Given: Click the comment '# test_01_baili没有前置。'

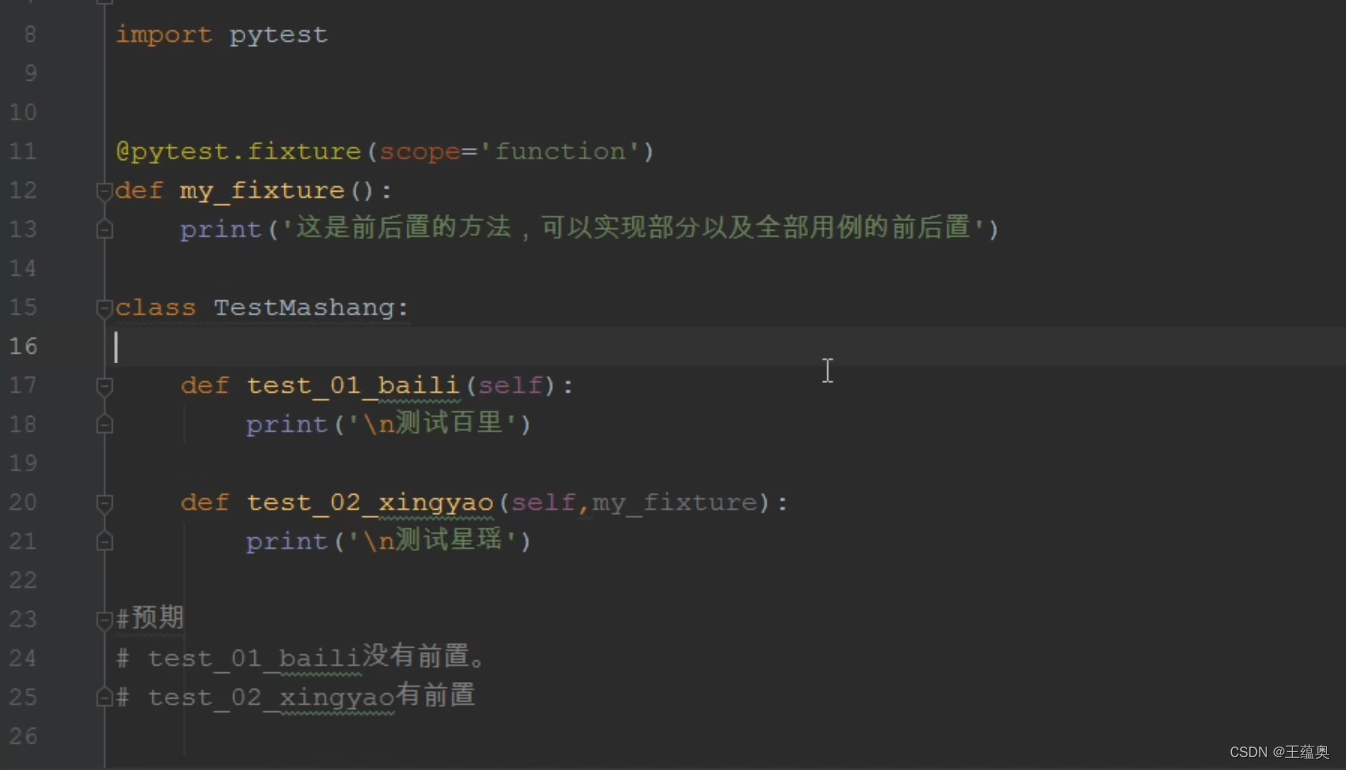Looking at the screenshot, I should 301,658.
